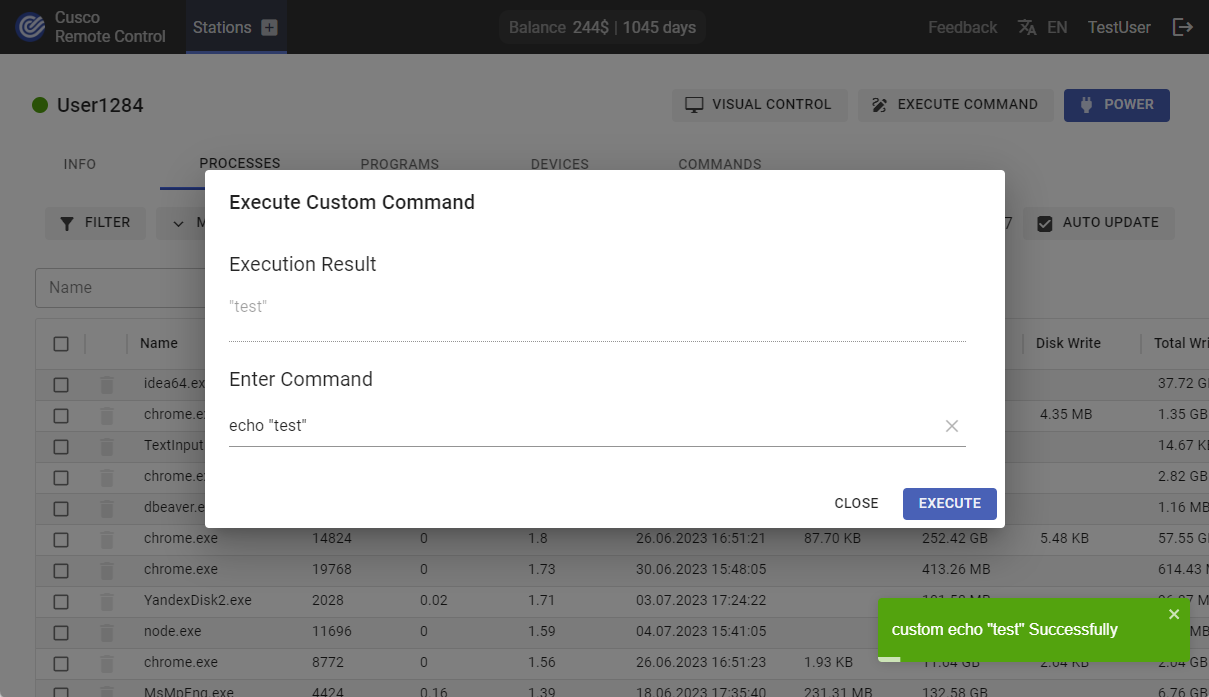Open the TestUser account menu
Viewport: 1209px width, 697px height.
pos(1119,28)
